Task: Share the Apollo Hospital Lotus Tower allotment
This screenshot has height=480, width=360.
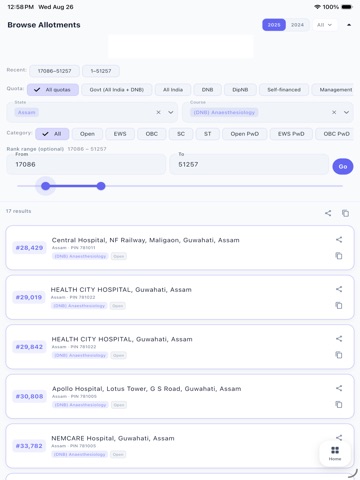Action: [339, 388]
